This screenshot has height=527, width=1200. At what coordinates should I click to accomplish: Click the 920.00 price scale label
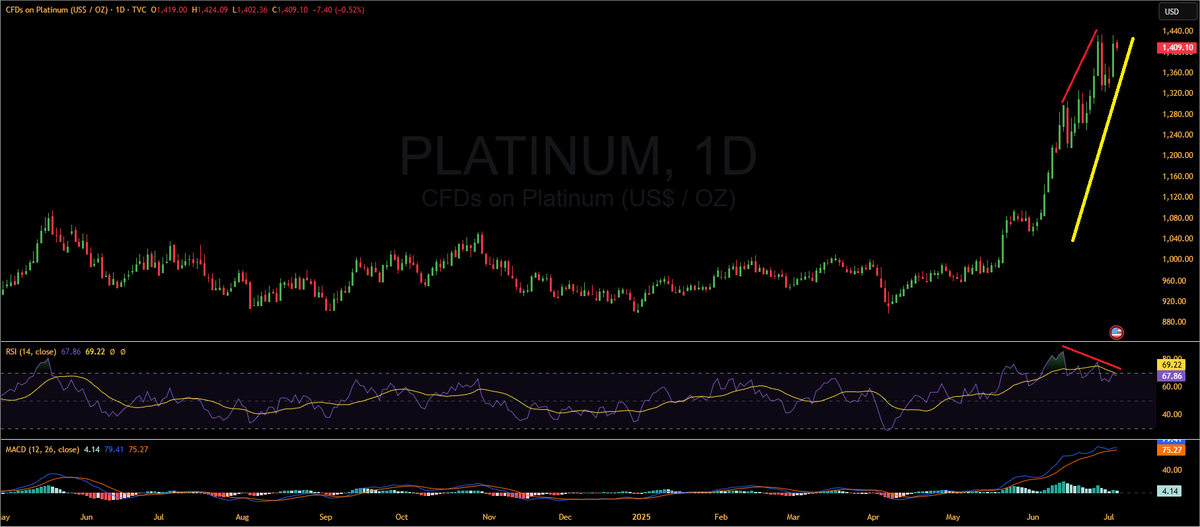tap(1174, 300)
